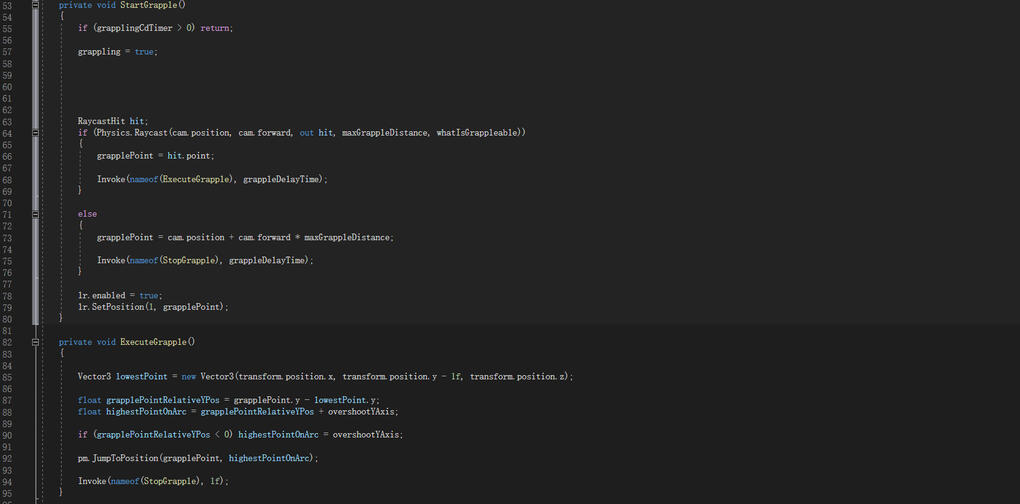
Task: Click 'lr.enabled' on line 78
Action: click(103, 296)
